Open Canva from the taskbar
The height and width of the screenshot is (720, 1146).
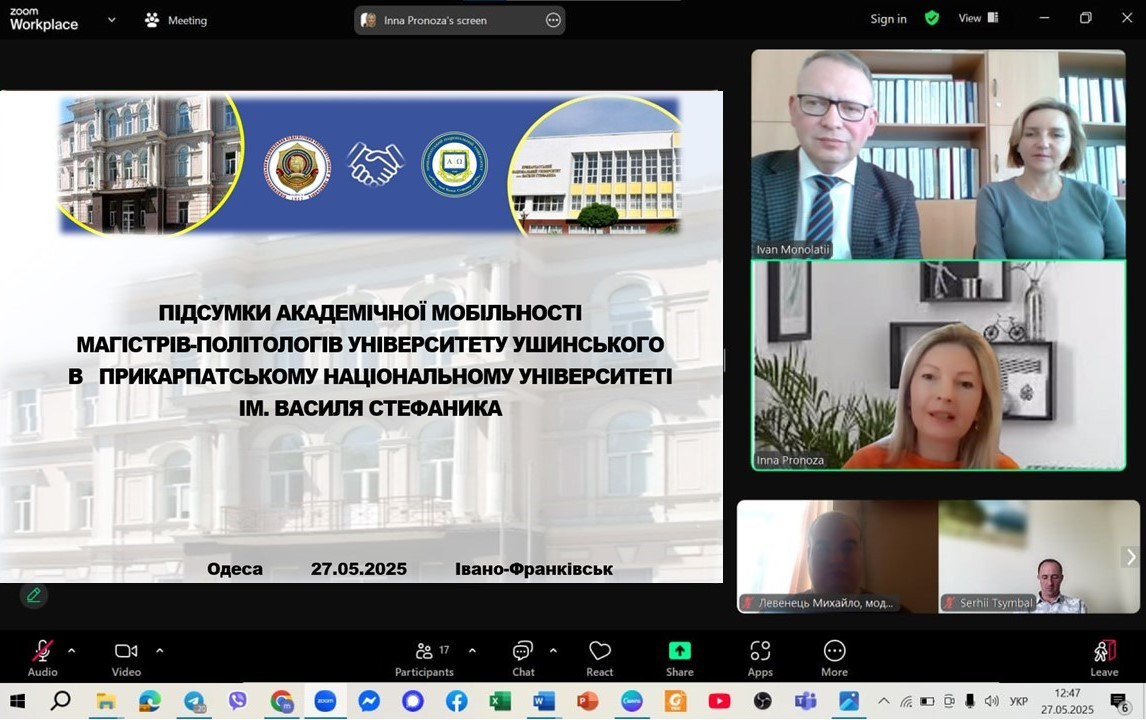(x=631, y=702)
